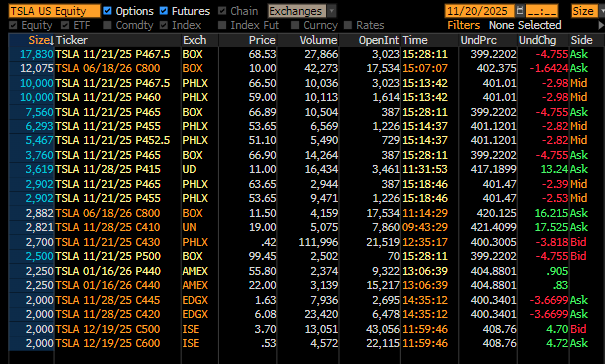Click ticker TSLA 12/19/25 C600
Image resolution: width=605 pixels, height=364 pixels.
click(x=108, y=343)
